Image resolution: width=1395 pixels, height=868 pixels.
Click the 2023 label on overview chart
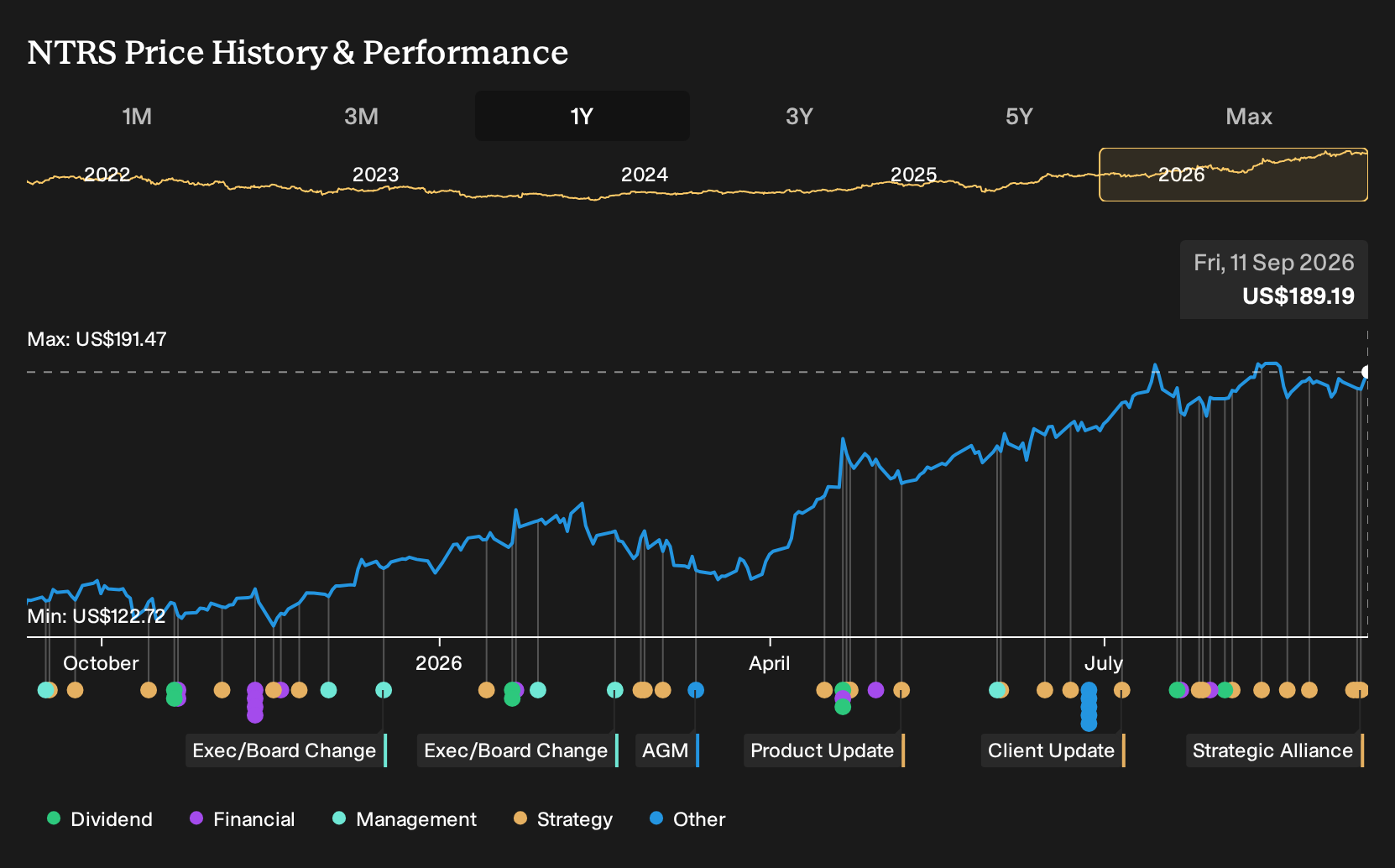click(375, 175)
